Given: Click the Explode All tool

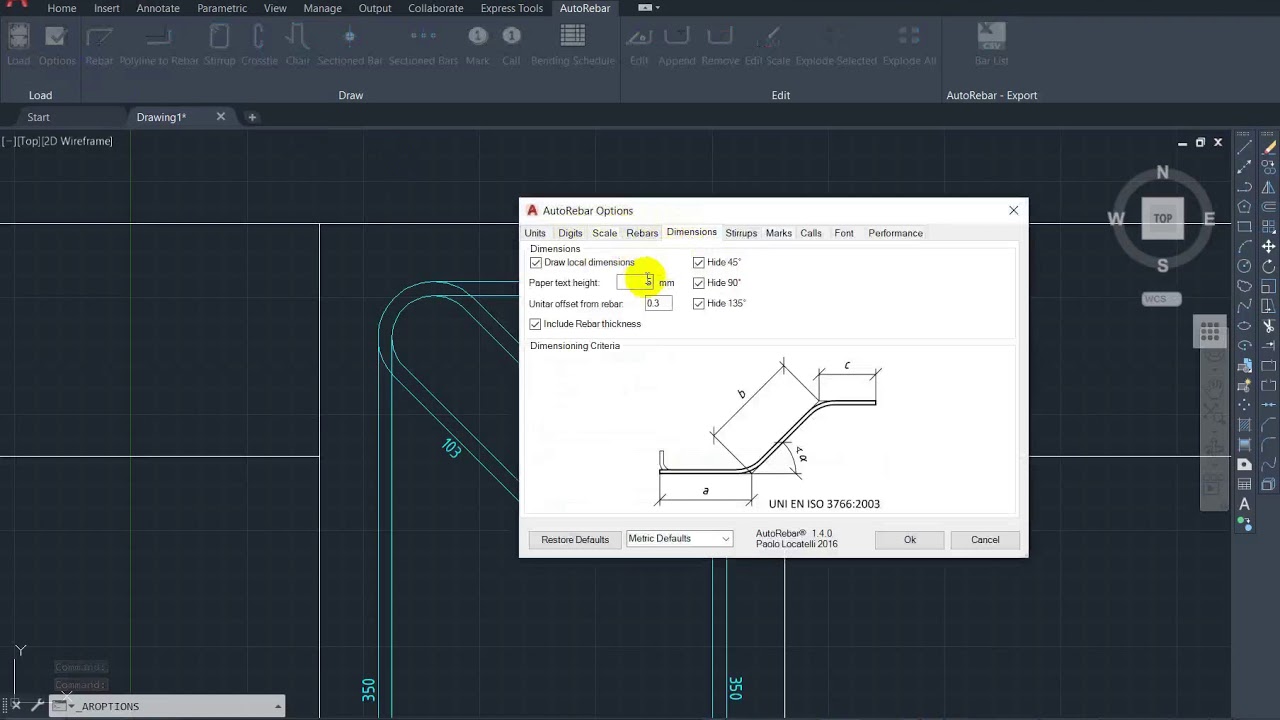Looking at the screenshot, I should point(909,45).
